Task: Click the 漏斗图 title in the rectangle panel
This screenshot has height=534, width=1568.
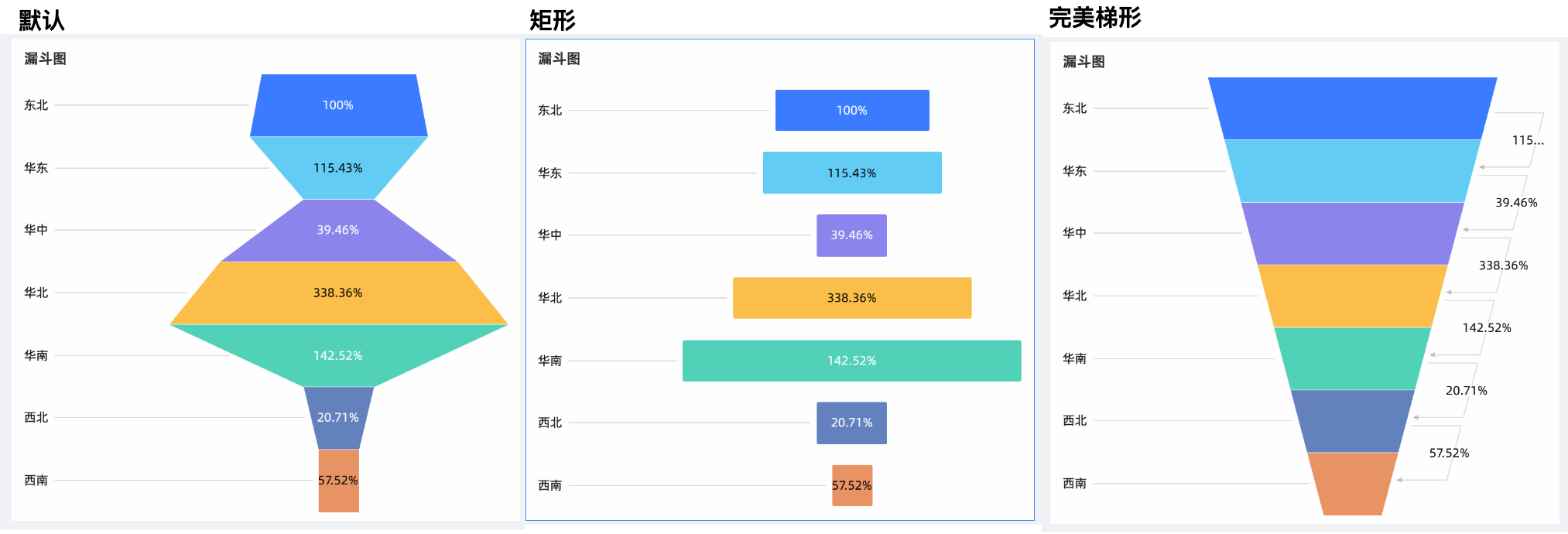Action: [559, 59]
